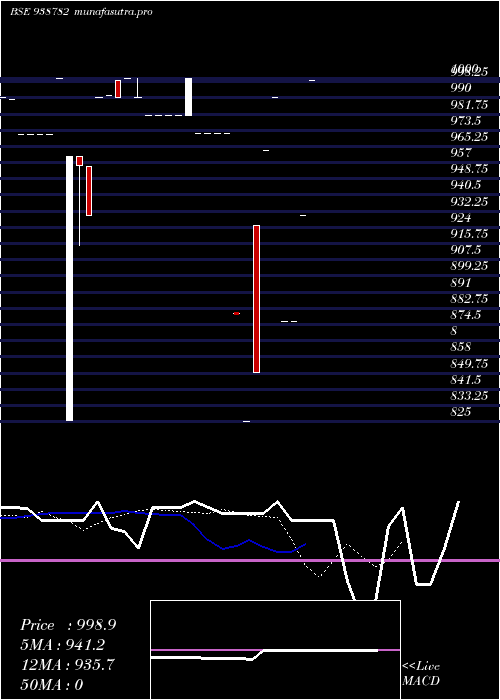This screenshot has width=500, height=700.
Task: Click the 858 price axis label
Action: pyautogui.click(x=461, y=347)
